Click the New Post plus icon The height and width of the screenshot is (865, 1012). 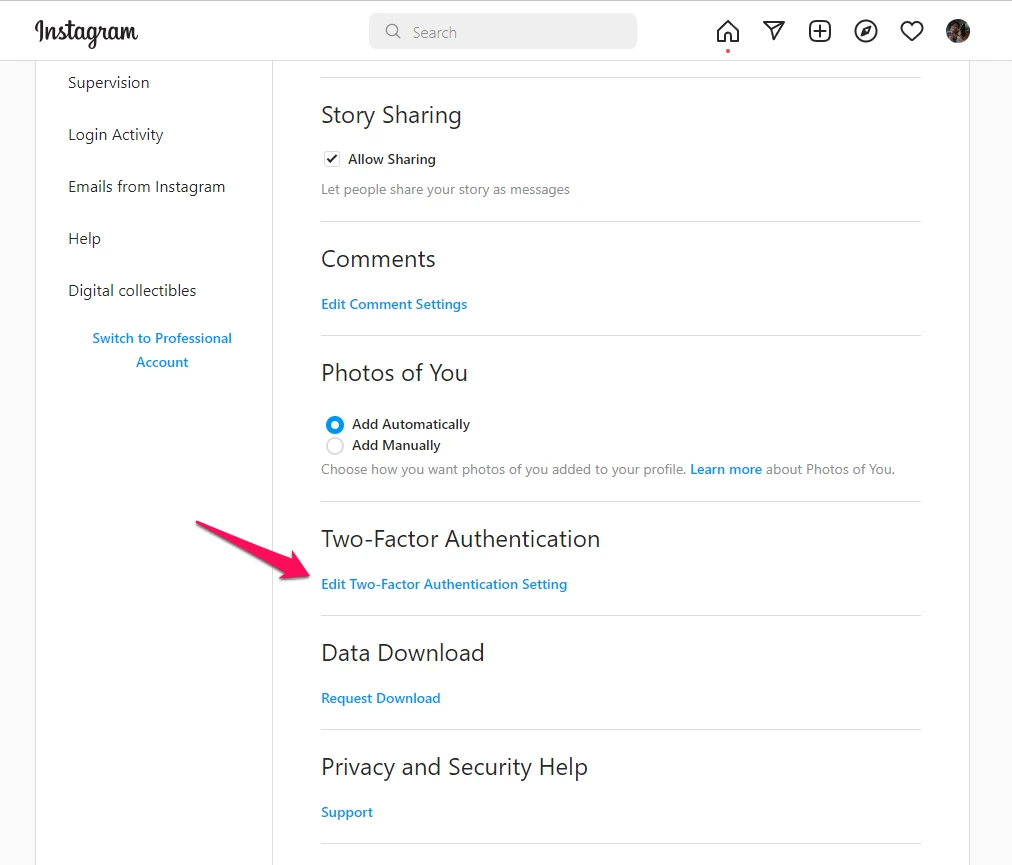(820, 31)
